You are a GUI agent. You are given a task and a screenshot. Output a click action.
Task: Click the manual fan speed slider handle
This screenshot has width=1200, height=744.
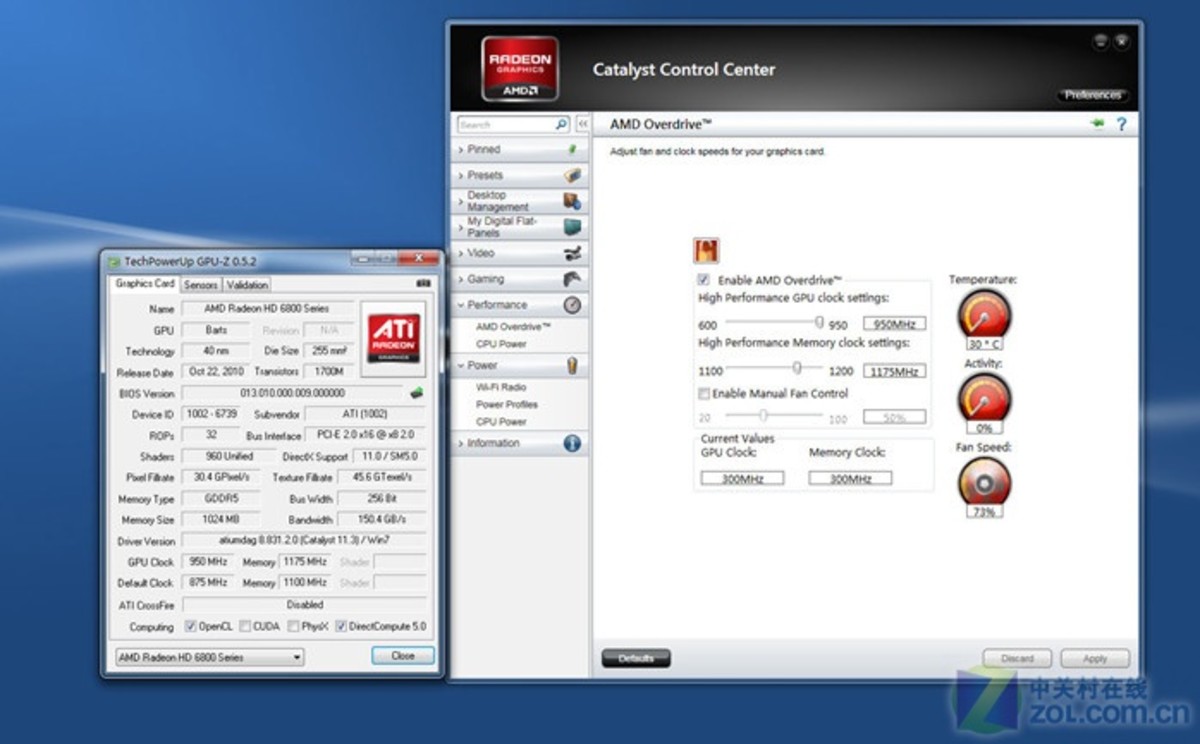pyautogui.click(x=763, y=415)
